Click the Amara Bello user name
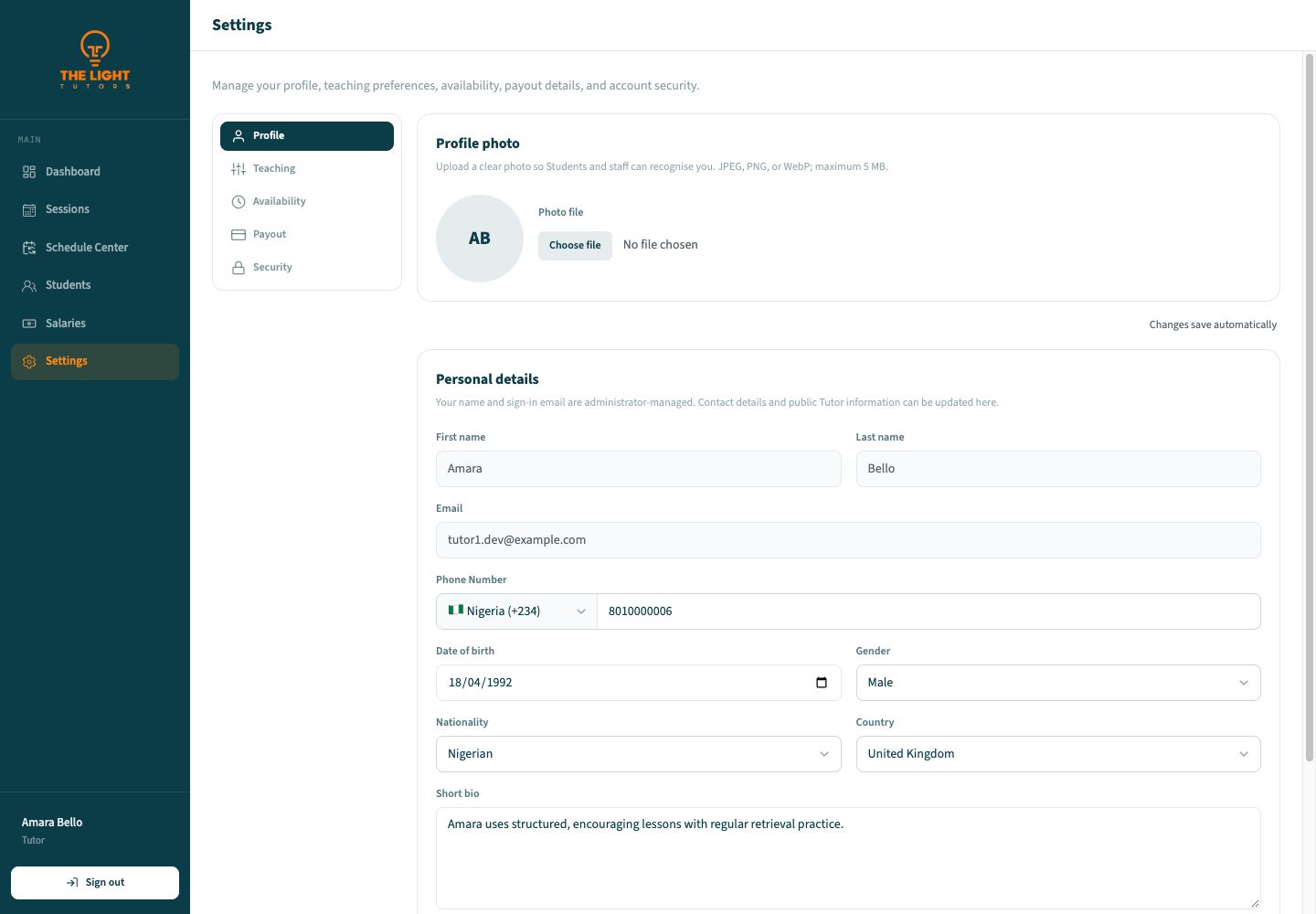 (x=52, y=823)
